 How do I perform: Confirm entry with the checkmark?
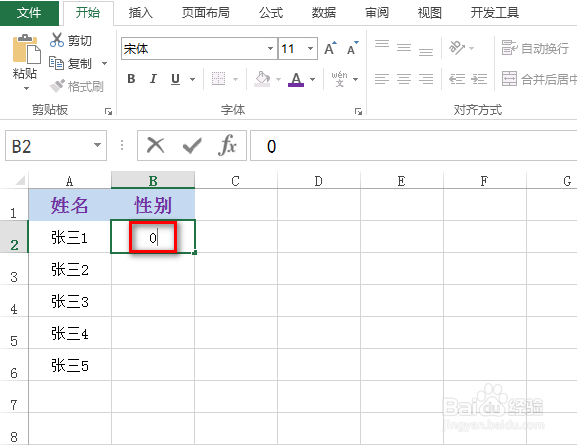coord(192,146)
